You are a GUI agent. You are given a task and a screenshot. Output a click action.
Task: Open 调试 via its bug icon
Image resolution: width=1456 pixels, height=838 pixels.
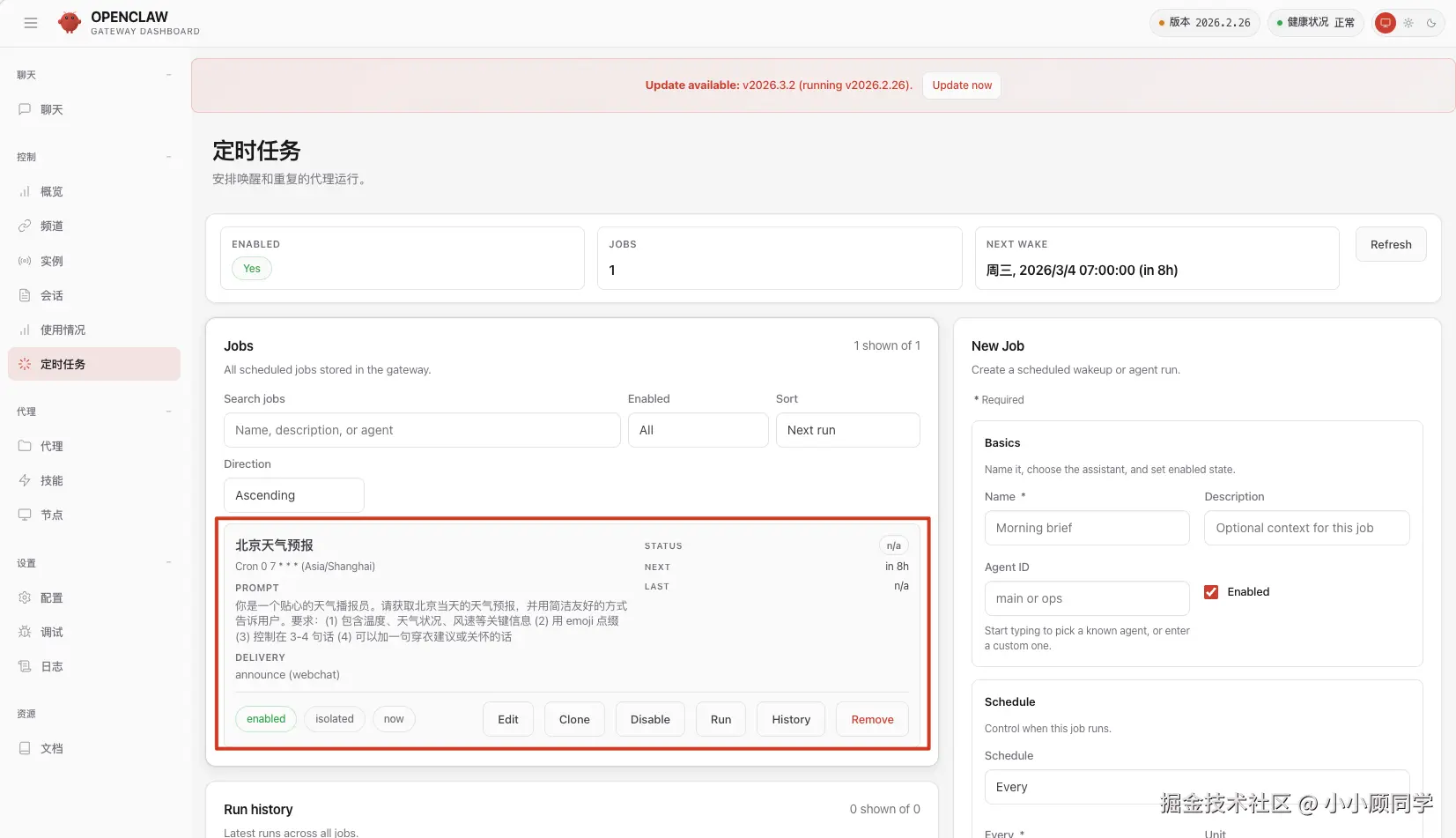25,632
